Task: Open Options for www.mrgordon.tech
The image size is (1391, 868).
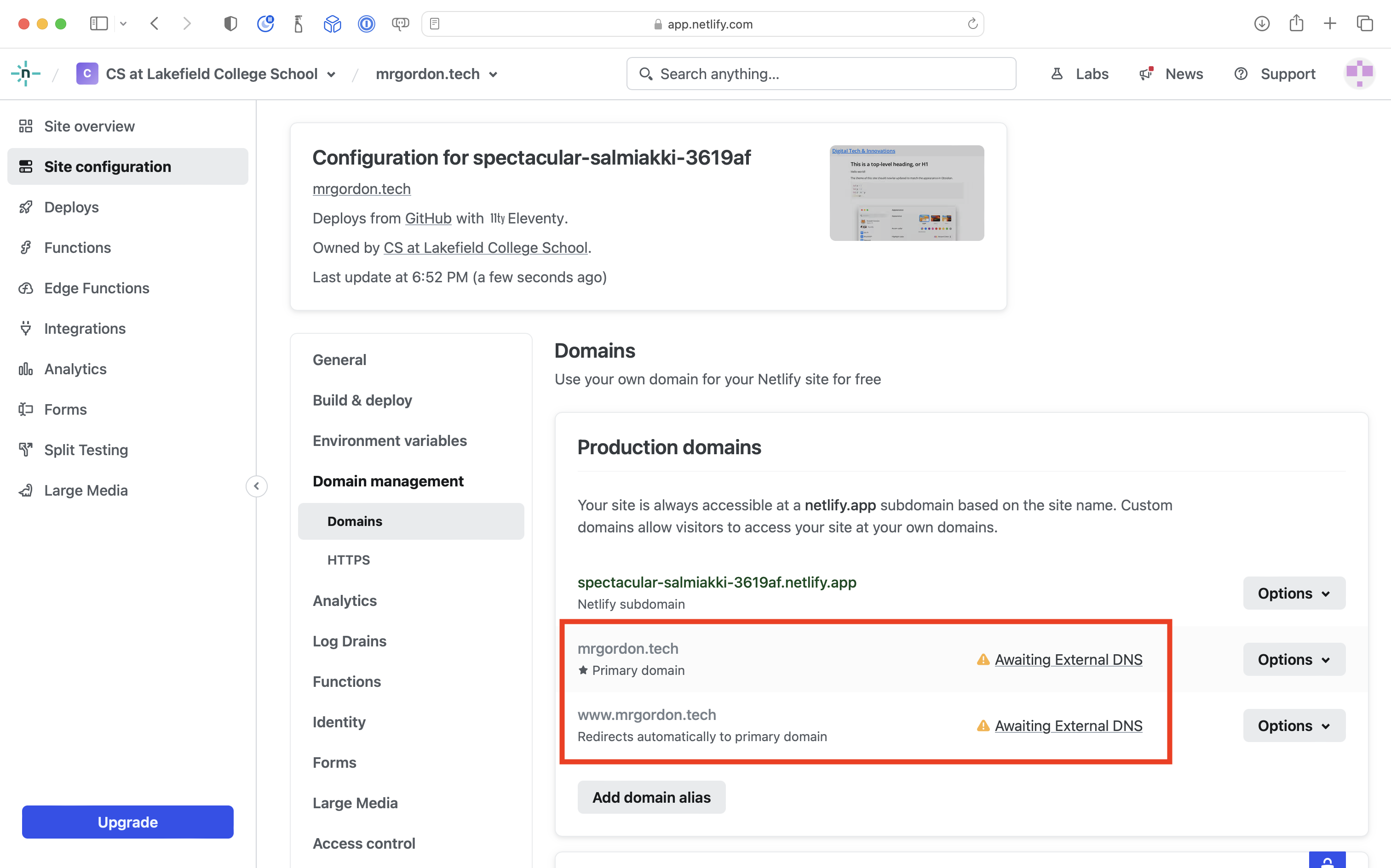Action: [x=1294, y=725]
